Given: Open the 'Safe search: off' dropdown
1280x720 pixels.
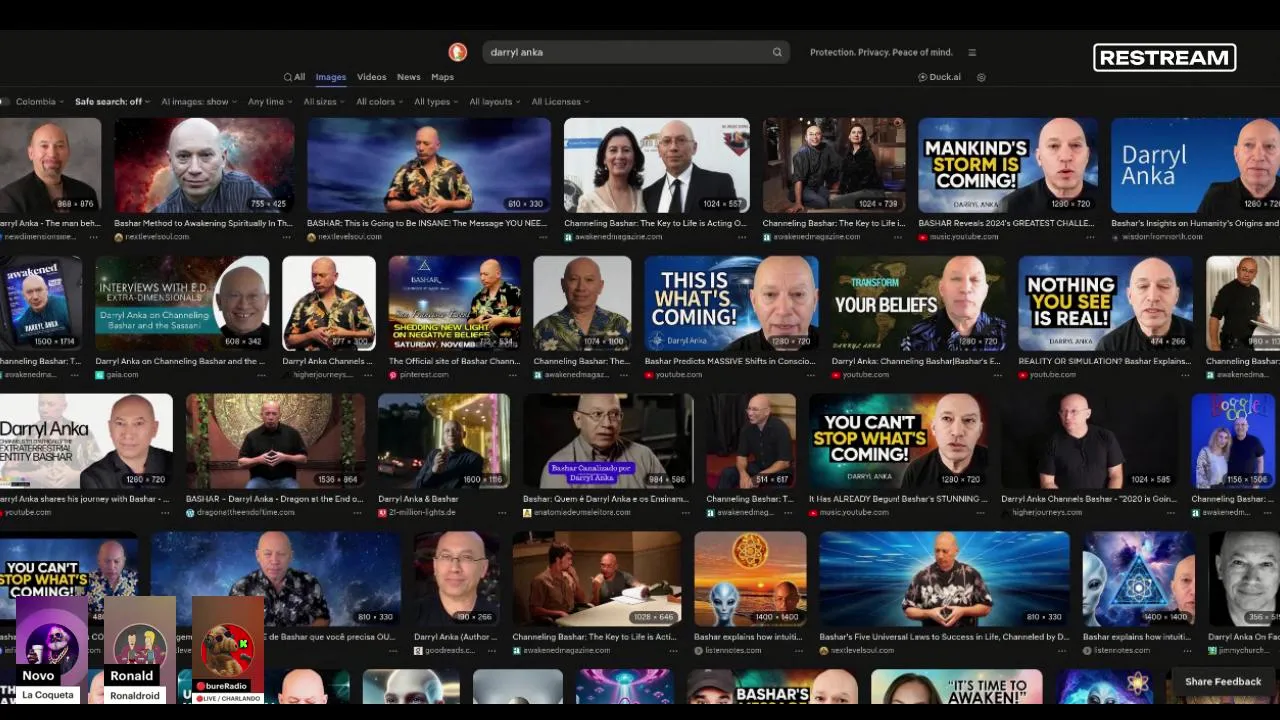Looking at the screenshot, I should coord(112,102).
